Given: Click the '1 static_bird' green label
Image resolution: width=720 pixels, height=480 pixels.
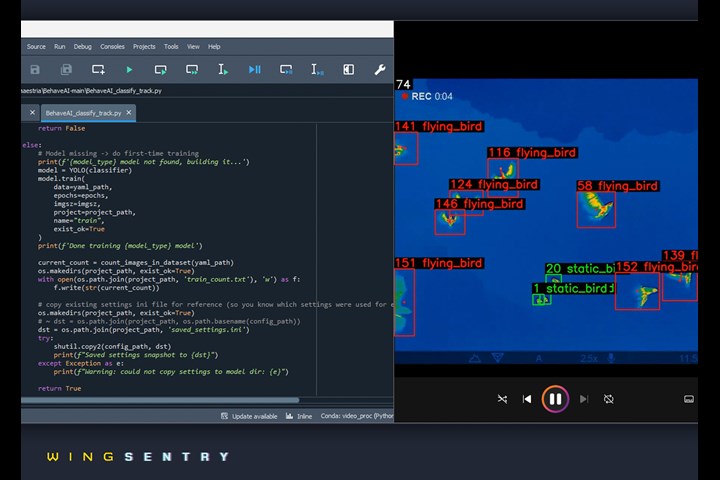Looking at the screenshot, I should click(x=574, y=288).
